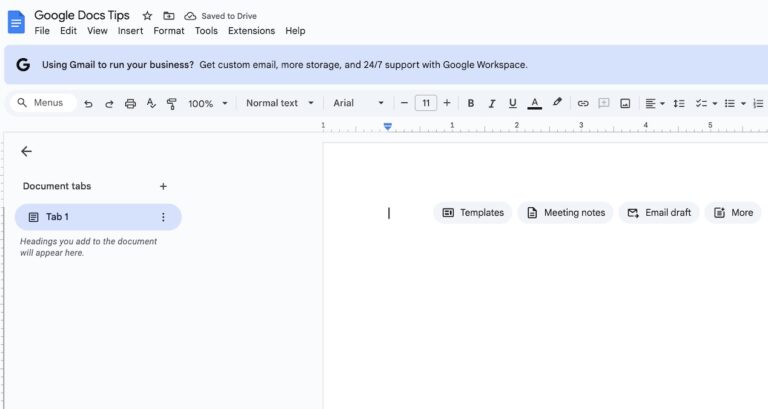Click the Insert link icon
Screen dimensions: 768x409
click(583, 103)
